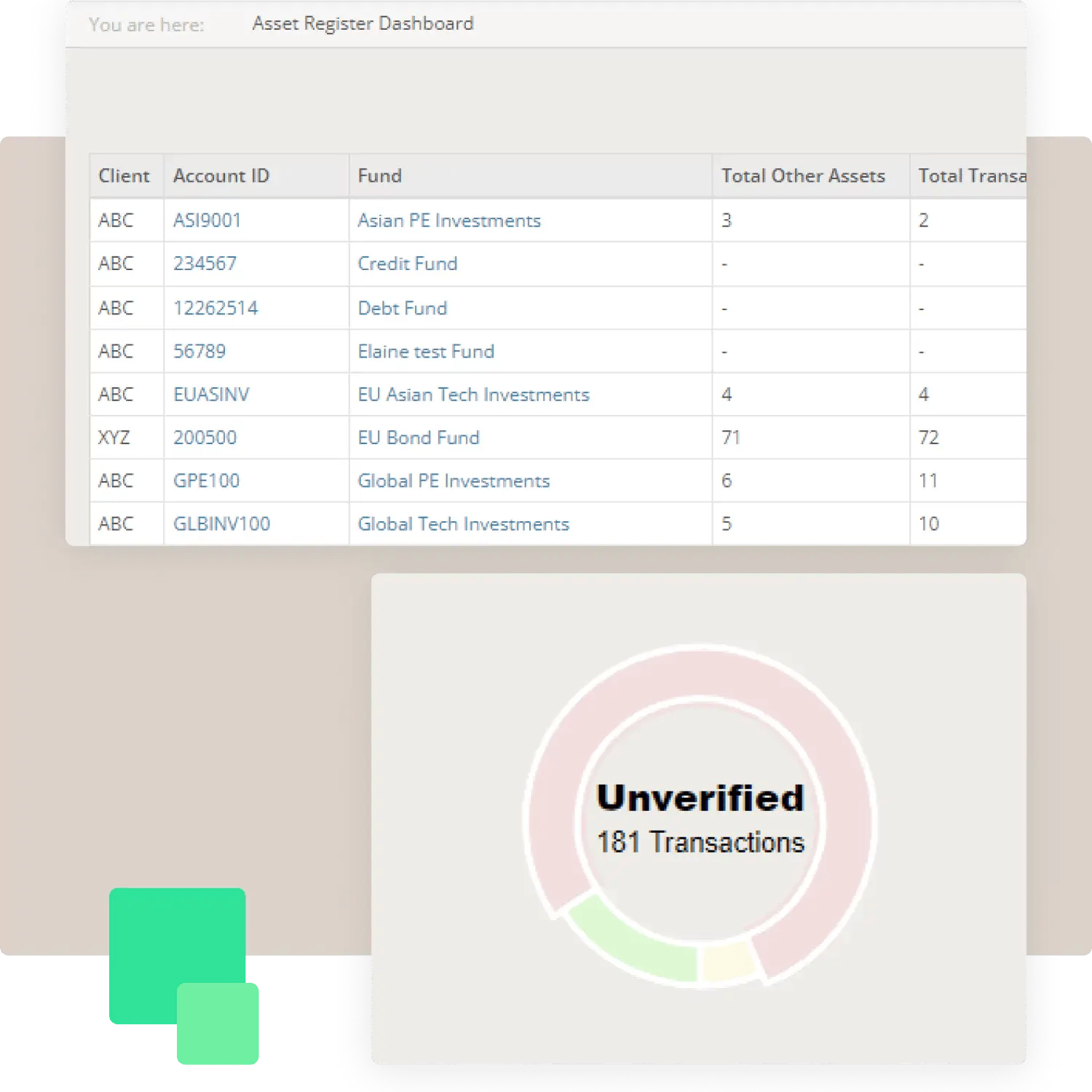This screenshot has height=1092, width=1092.
Task: Open account EUASINV link
Action: 211,395
